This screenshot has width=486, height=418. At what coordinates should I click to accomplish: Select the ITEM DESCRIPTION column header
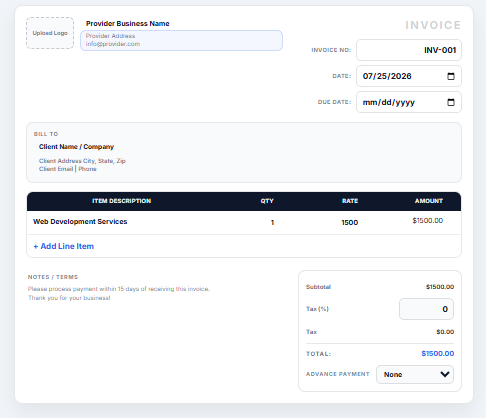(x=122, y=201)
